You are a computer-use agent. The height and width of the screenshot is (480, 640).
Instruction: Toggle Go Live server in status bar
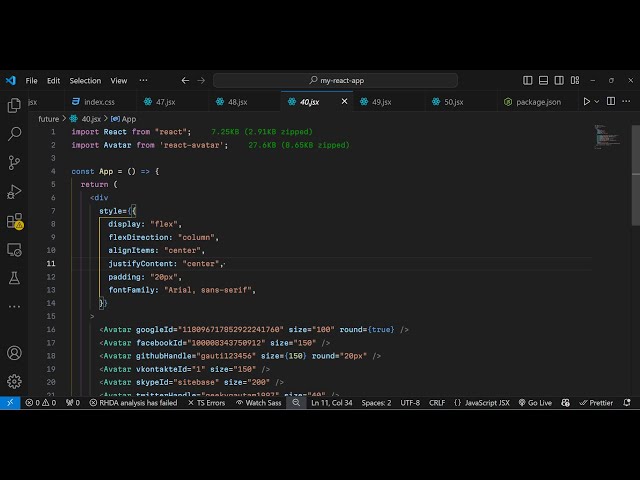pos(535,403)
